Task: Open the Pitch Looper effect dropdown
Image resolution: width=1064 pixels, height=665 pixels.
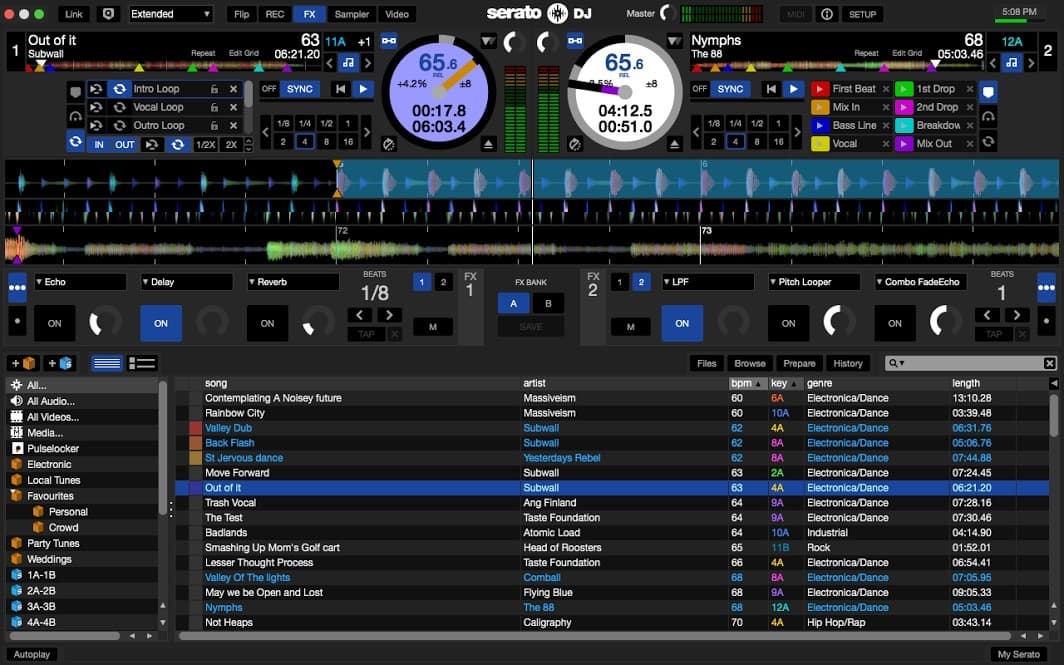Action: click(x=812, y=281)
